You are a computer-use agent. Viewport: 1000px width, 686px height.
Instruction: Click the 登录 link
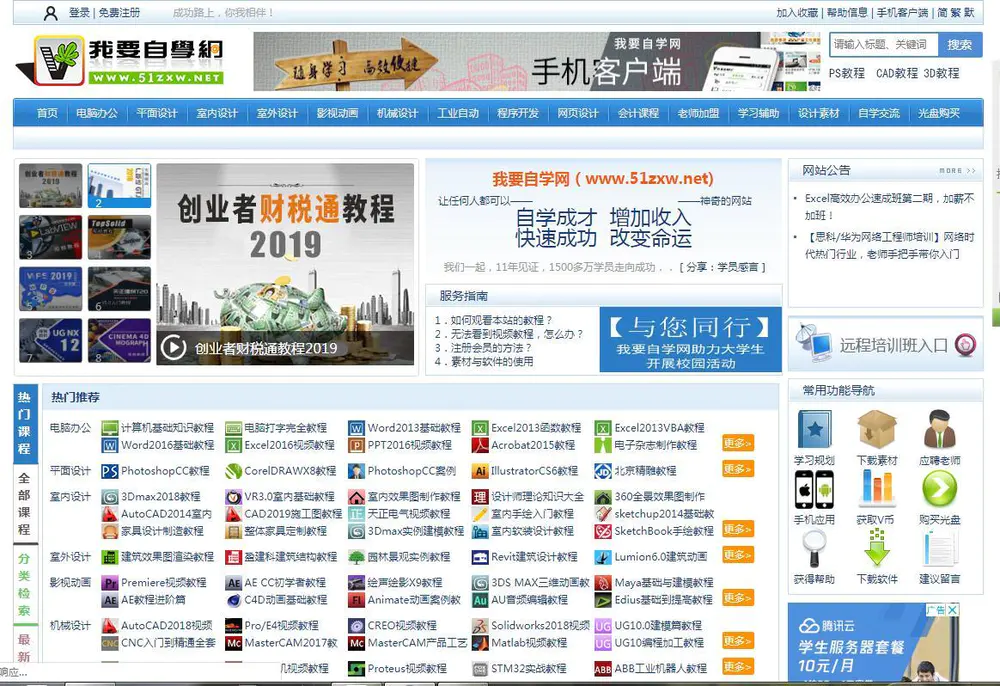(79, 12)
